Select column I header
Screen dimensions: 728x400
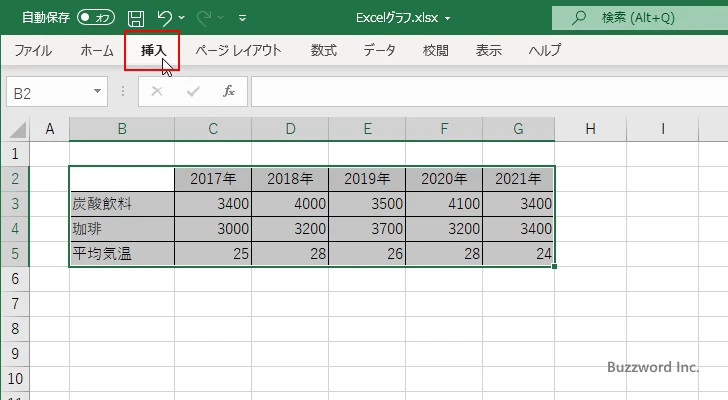point(663,129)
